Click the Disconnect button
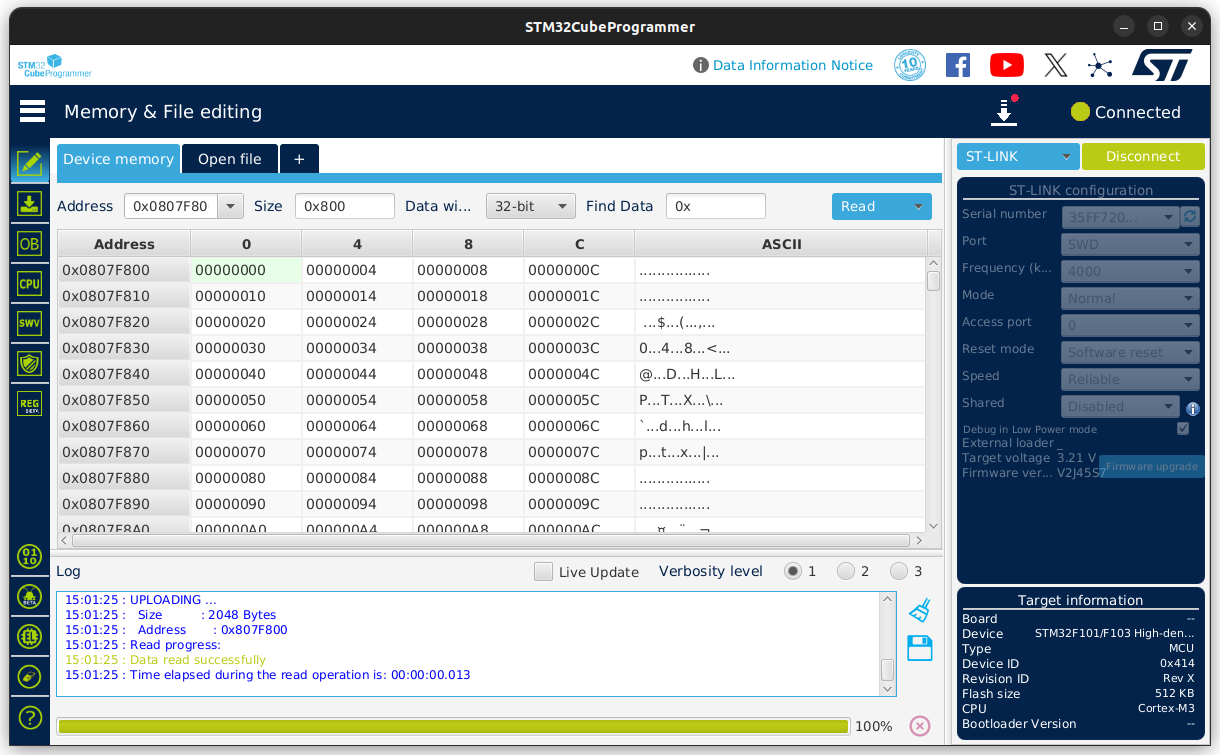Image resolution: width=1220 pixels, height=755 pixels. (1143, 156)
